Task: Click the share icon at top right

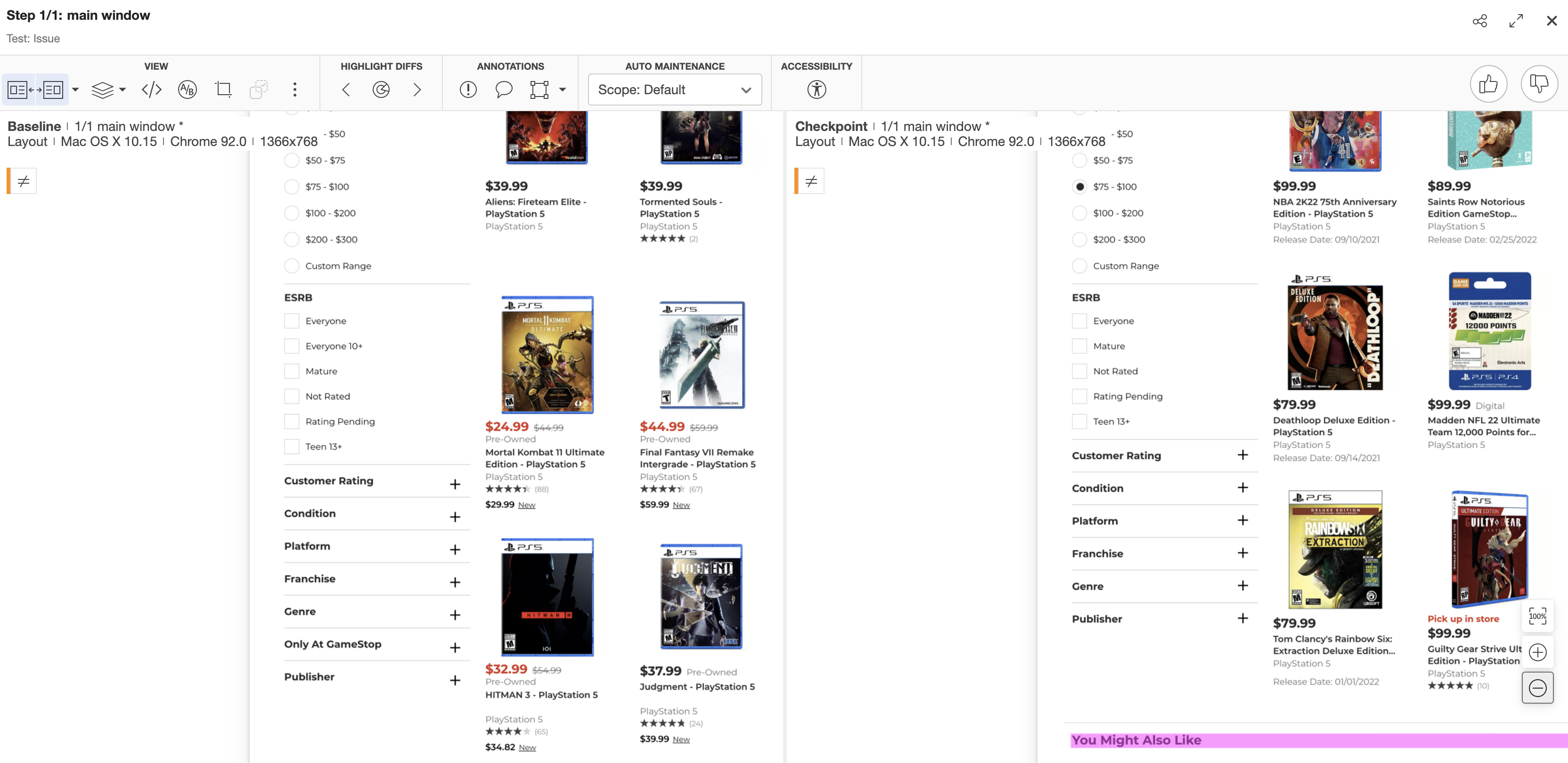Action: click(x=1480, y=21)
